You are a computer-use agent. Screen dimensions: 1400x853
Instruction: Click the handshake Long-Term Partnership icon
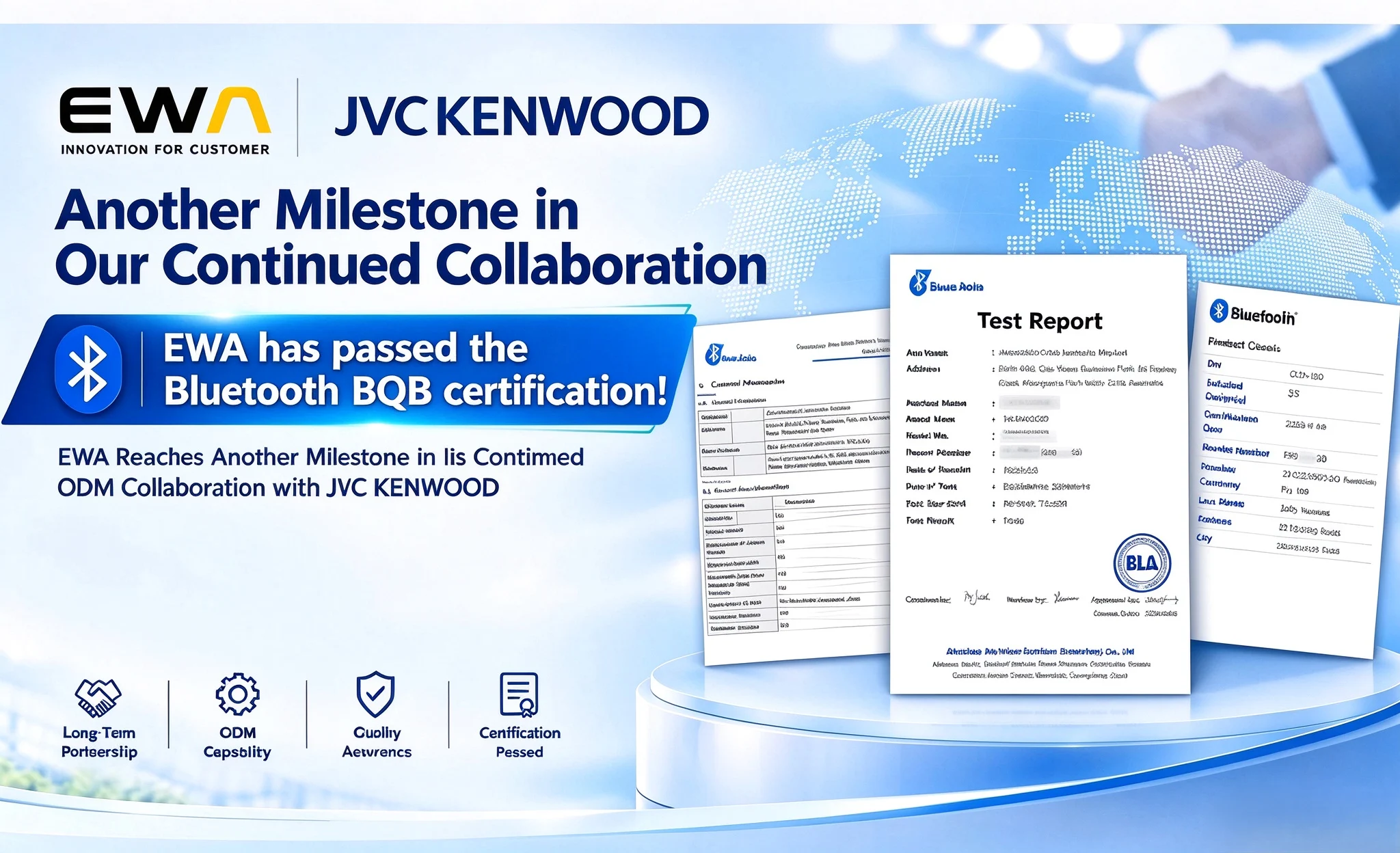tap(98, 697)
